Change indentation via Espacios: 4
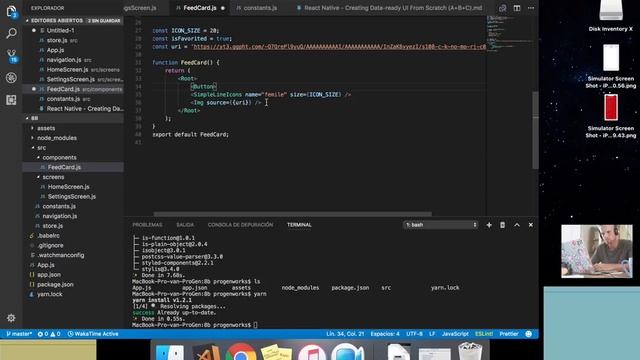 (385, 334)
